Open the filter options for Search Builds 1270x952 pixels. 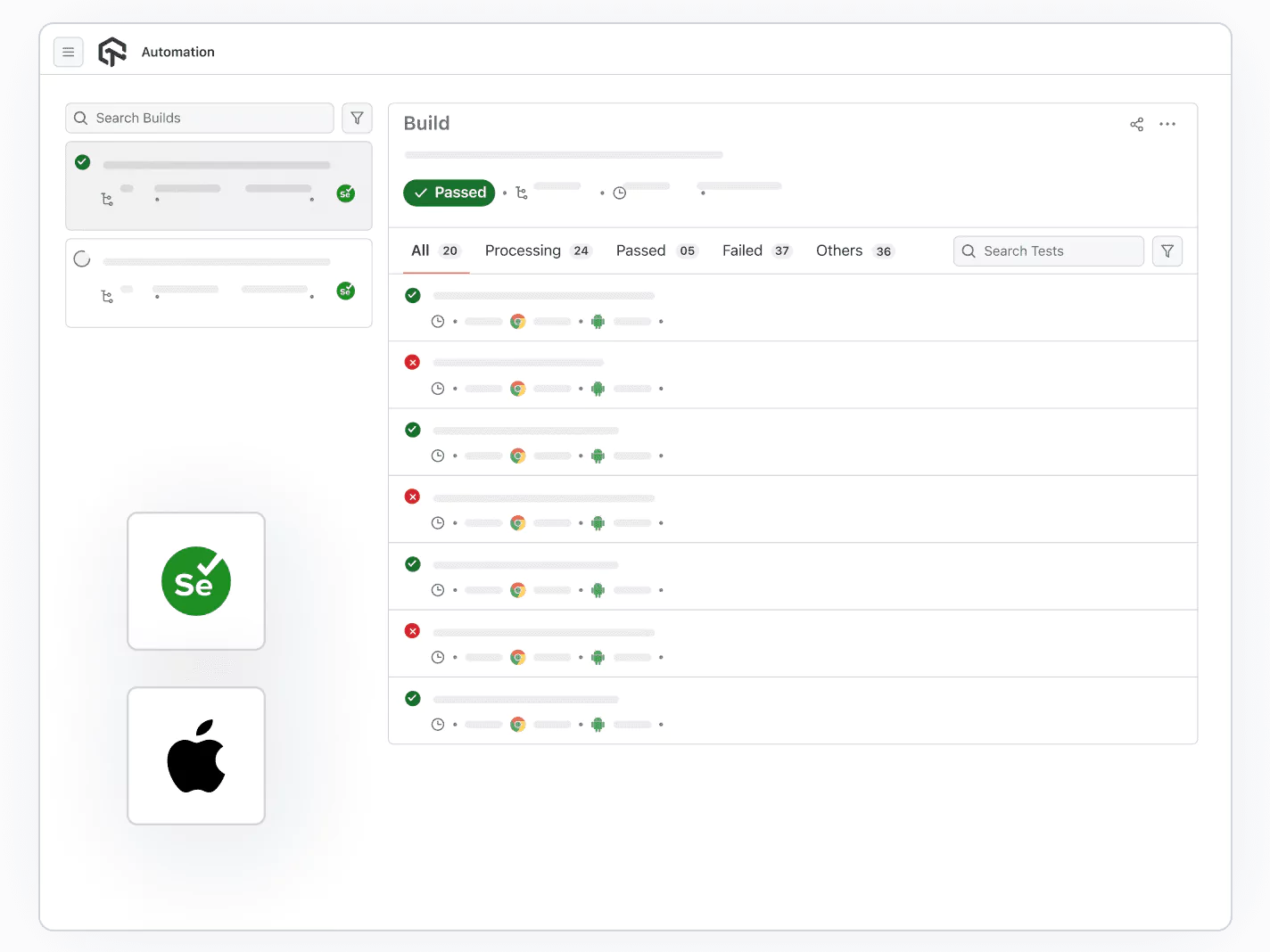pos(357,118)
